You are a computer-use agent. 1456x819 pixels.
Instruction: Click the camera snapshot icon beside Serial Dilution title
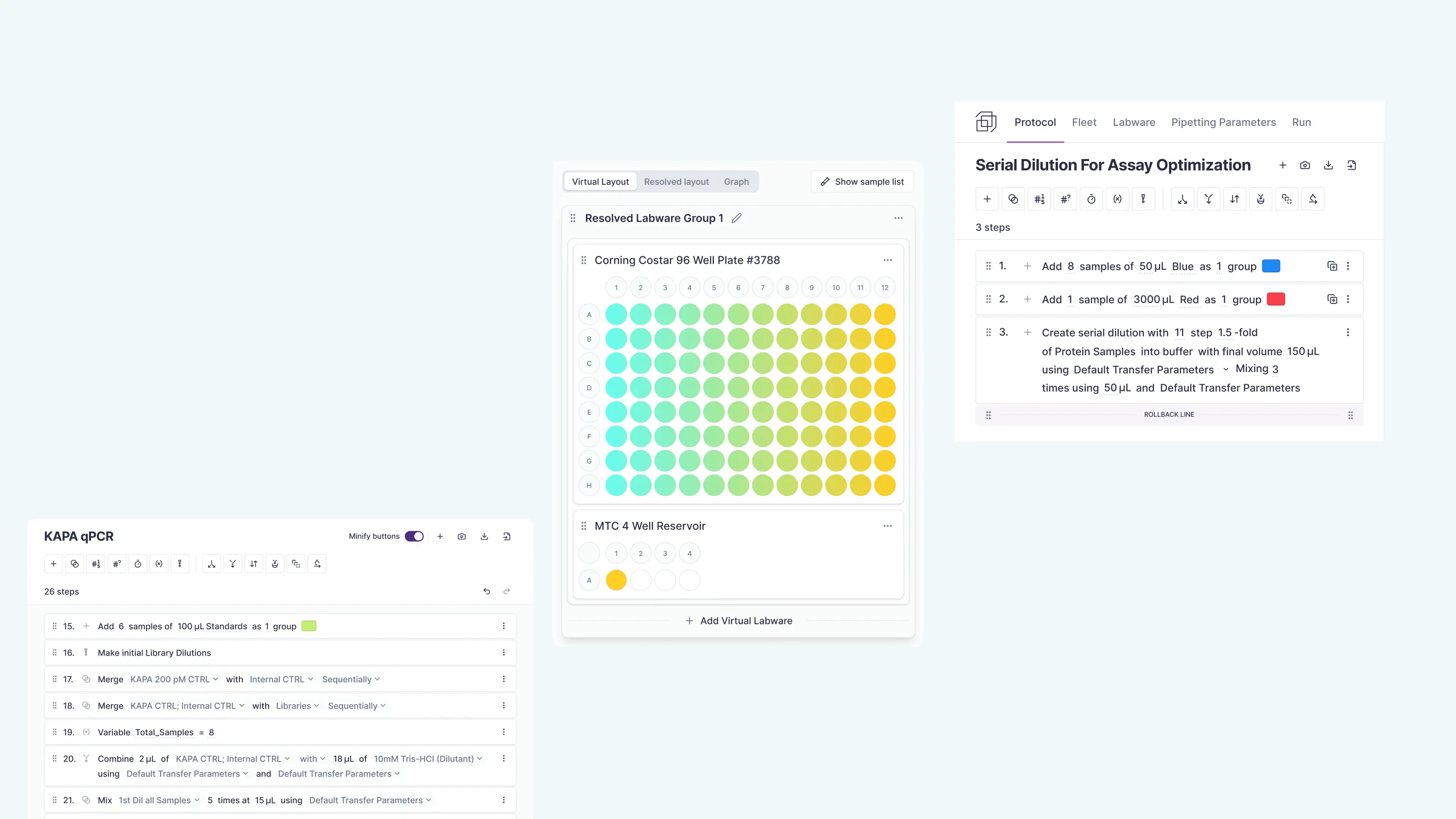pos(1305,165)
